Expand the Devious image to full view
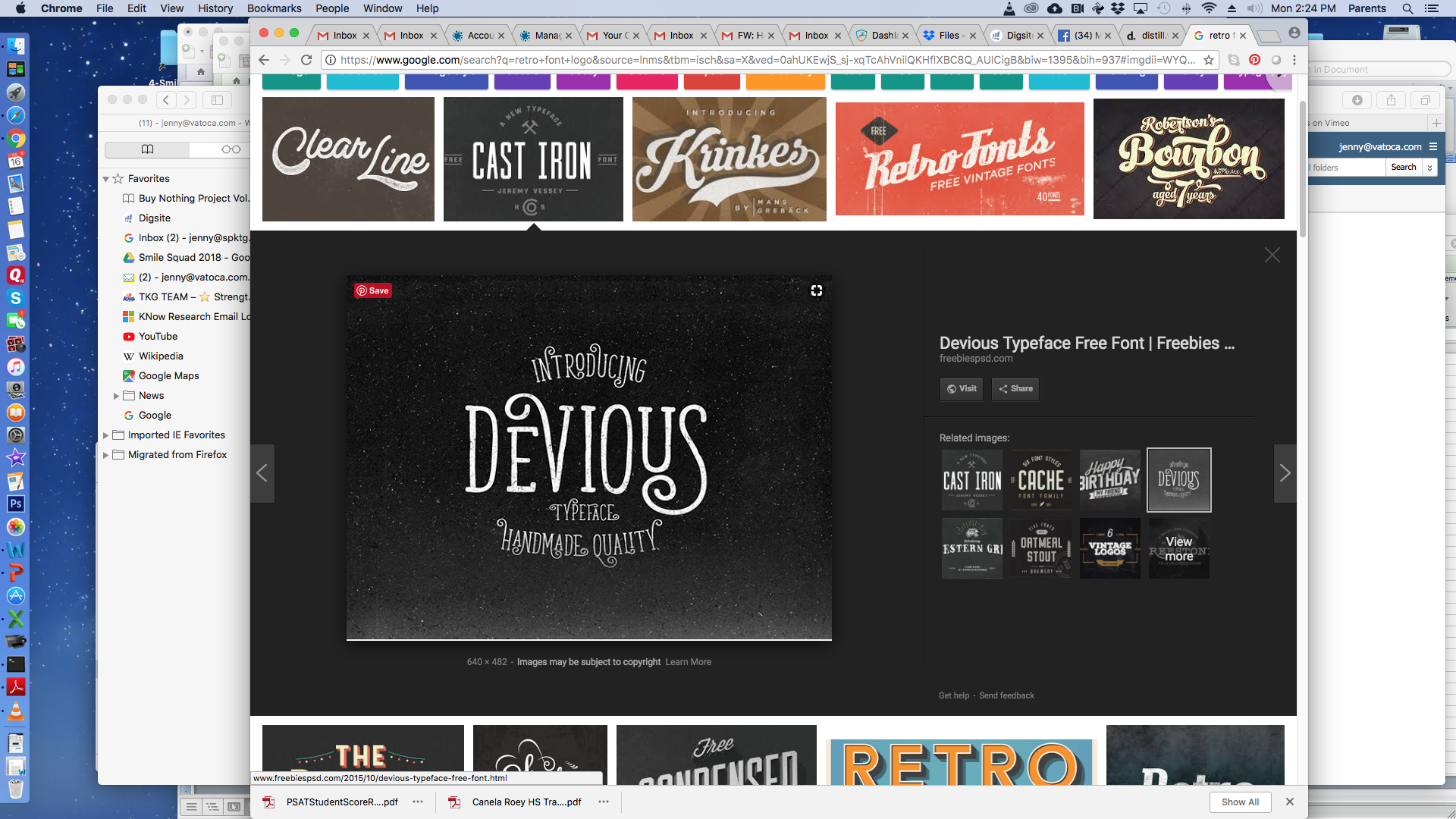Screen dimensions: 1456x819 coord(817,290)
